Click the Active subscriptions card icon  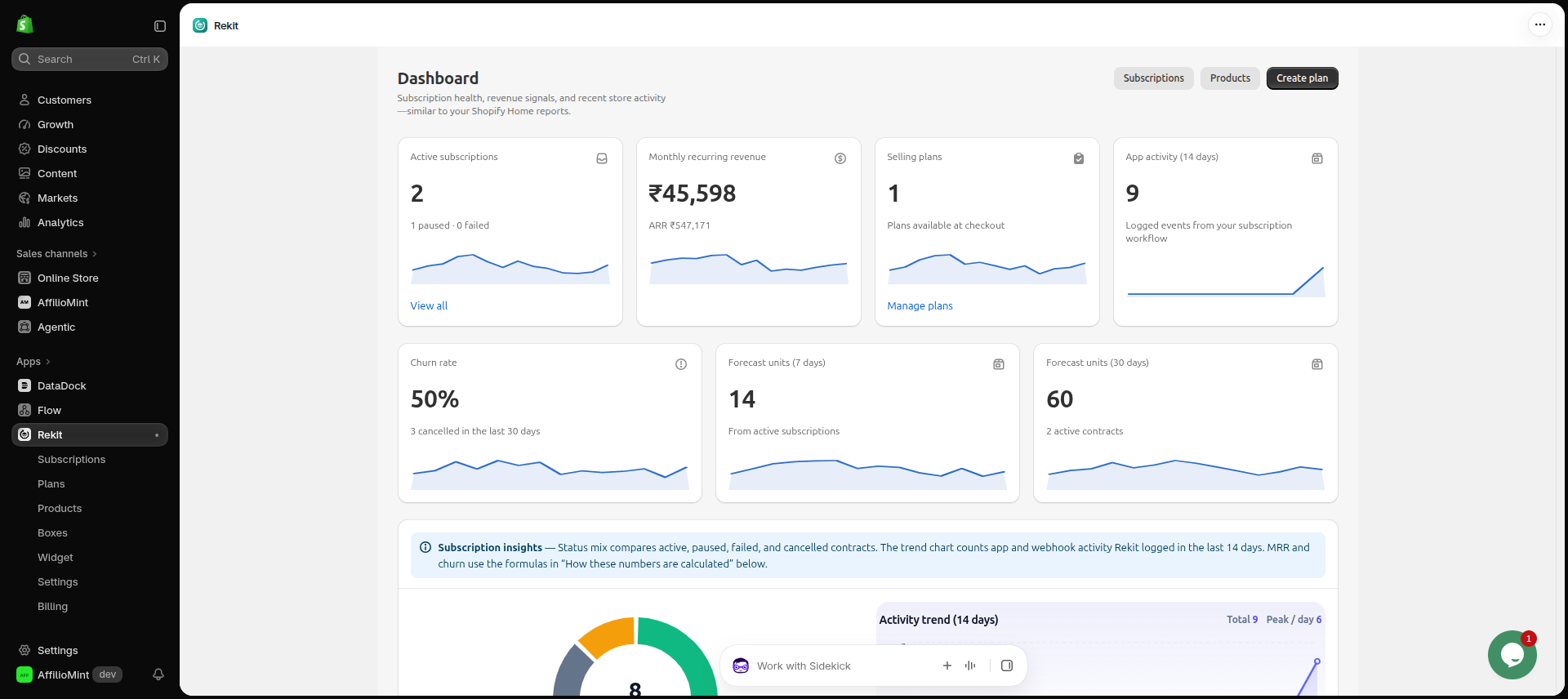[x=602, y=158]
